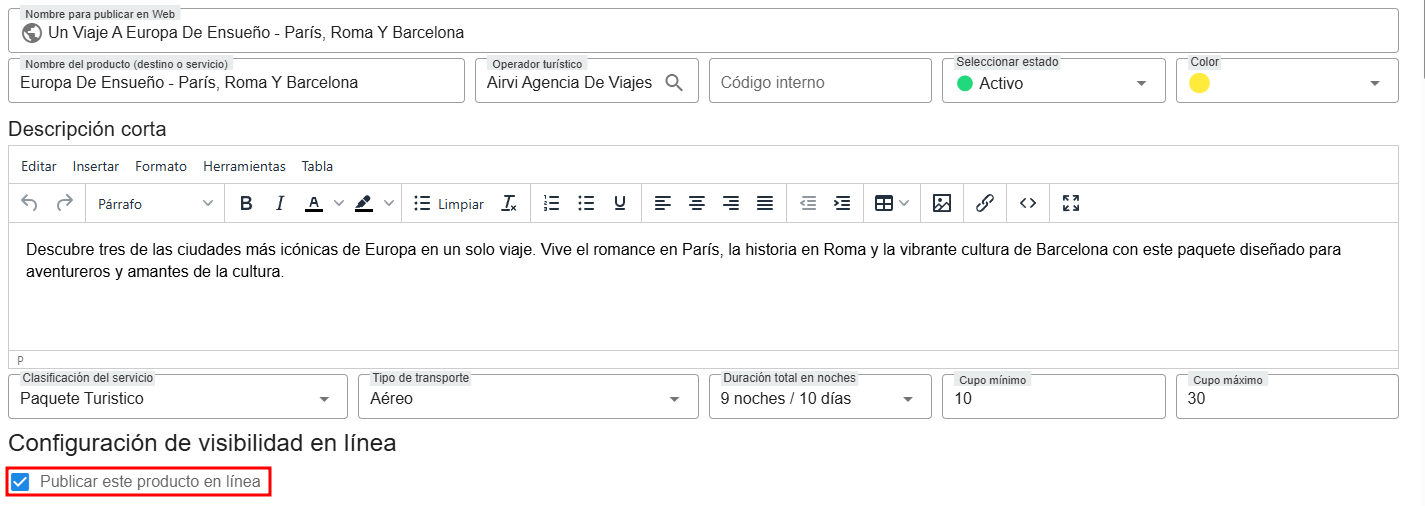Toggle underline formatting
Viewport: 1425px width, 506px height.
pyautogui.click(x=620, y=203)
